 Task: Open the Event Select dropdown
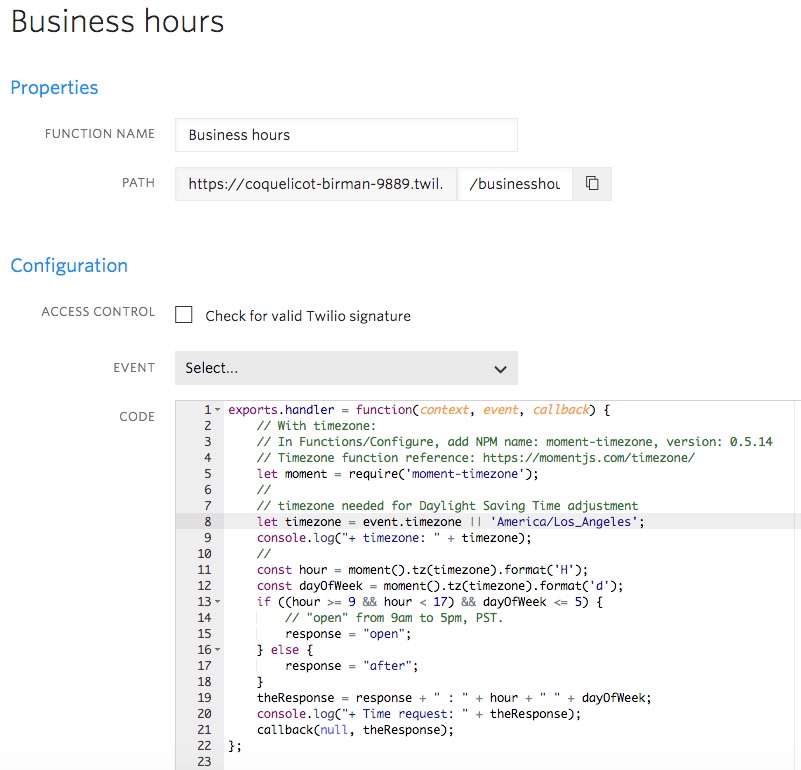(346, 368)
